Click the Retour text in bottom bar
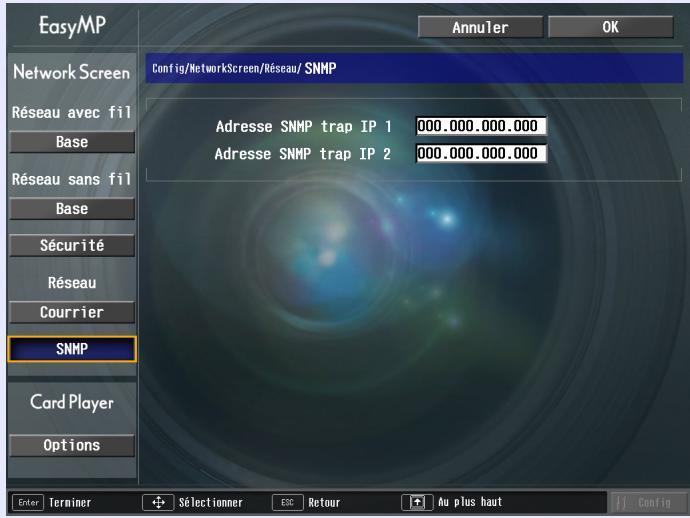This screenshot has height=518, width=690. click(324, 502)
